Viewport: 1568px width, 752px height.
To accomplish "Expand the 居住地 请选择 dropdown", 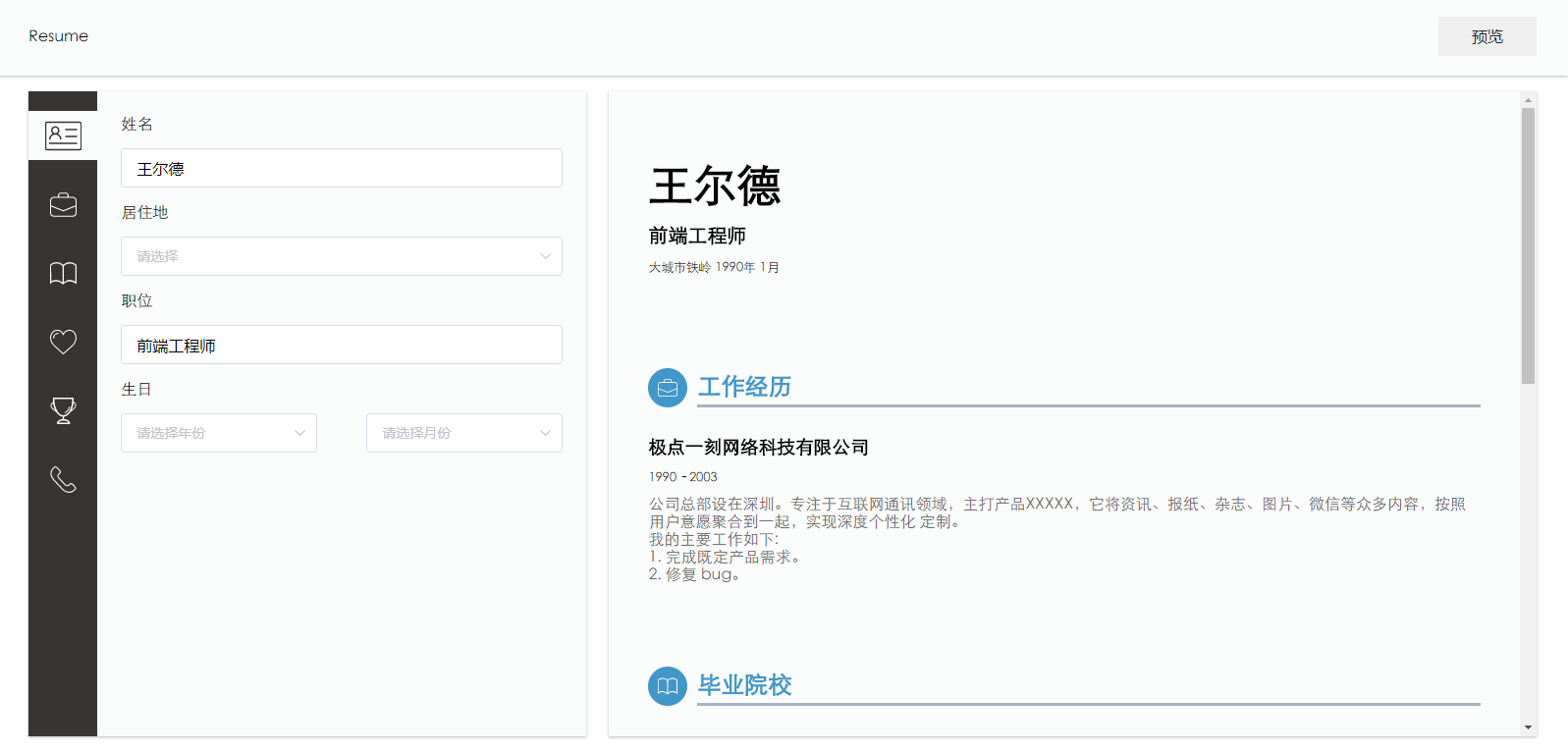I will pos(342,256).
